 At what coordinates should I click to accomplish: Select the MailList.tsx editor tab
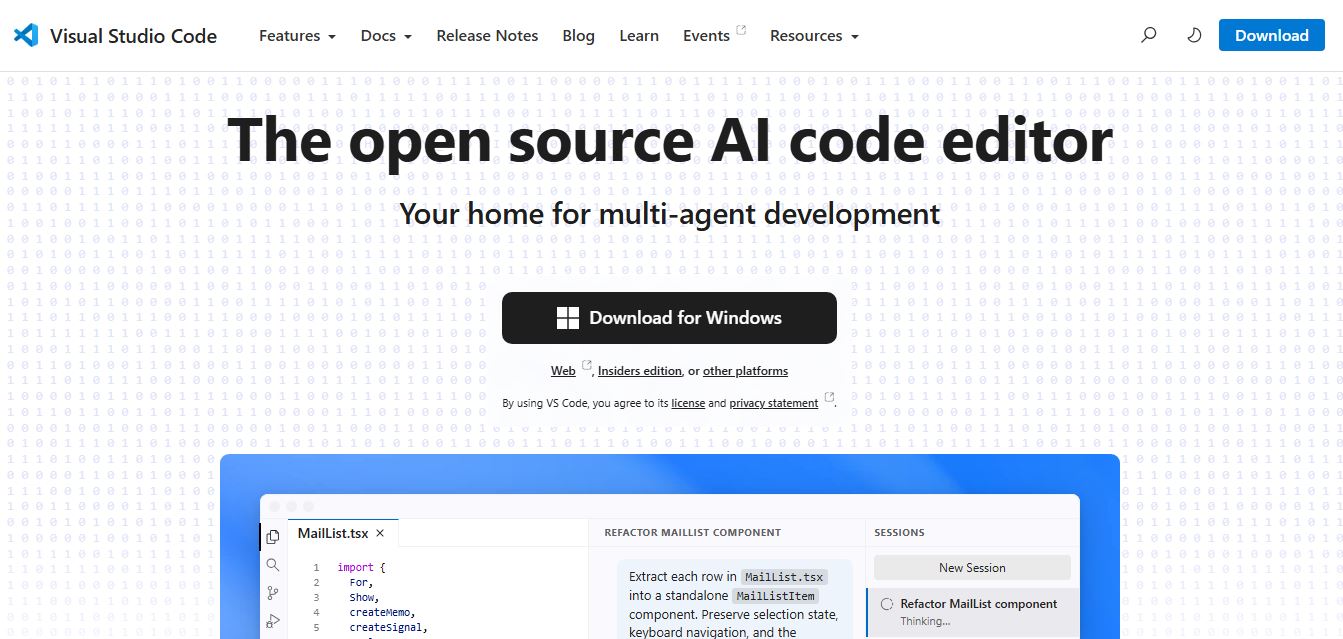(343, 534)
